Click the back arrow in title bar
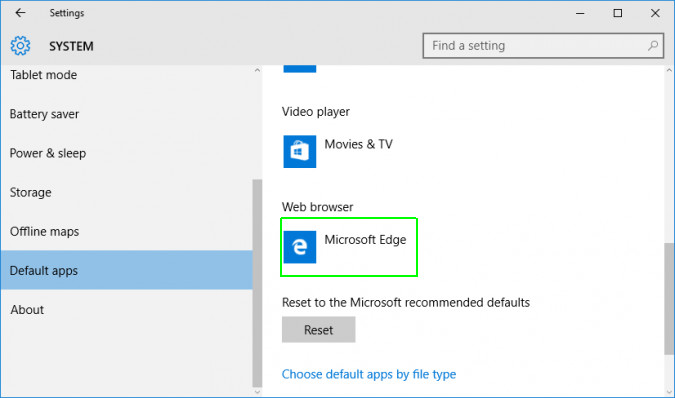Image resolution: width=675 pixels, height=398 pixels. [20, 13]
